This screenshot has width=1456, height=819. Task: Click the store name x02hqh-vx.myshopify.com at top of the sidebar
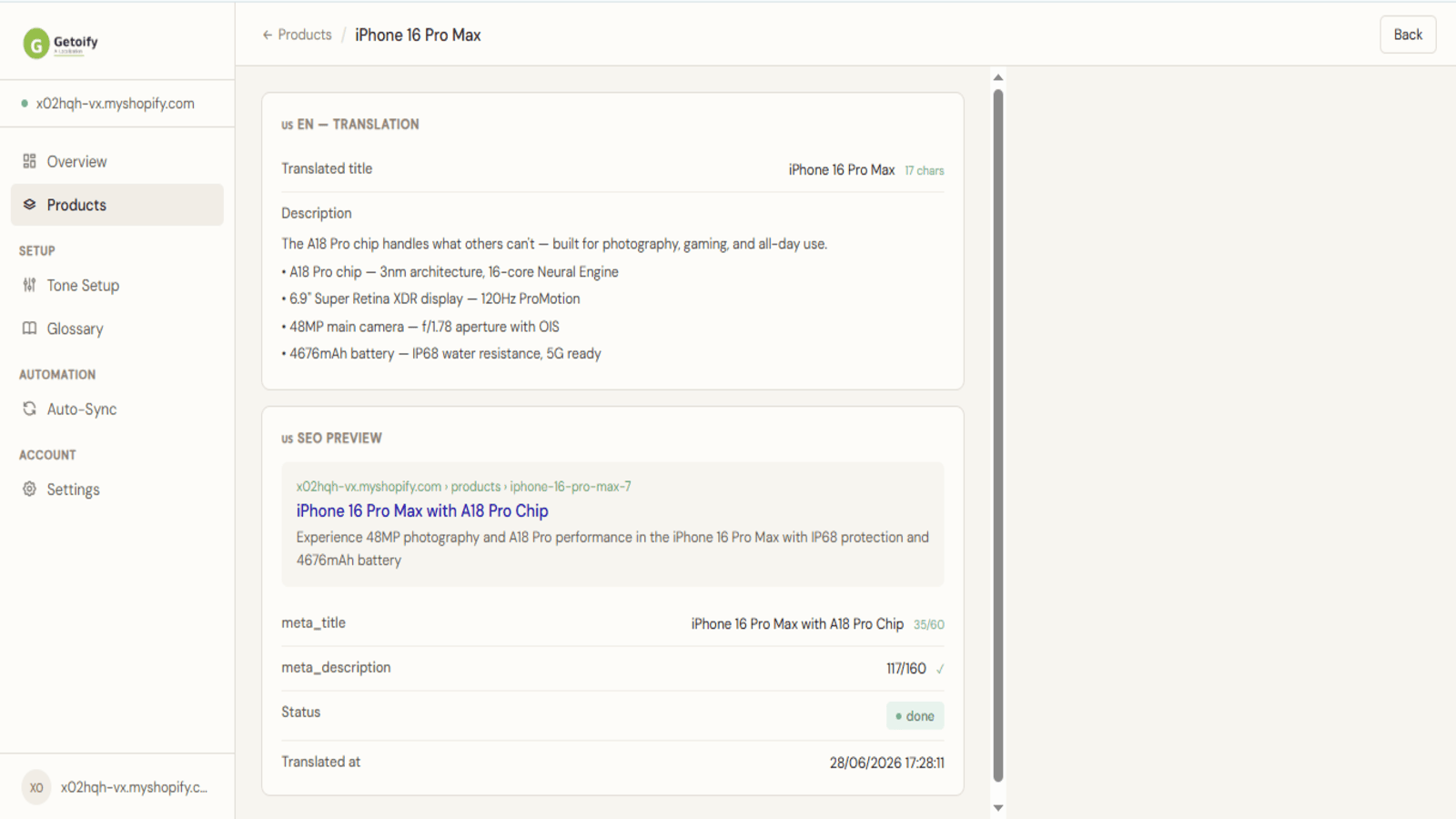pyautogui.click(x=115, y=104)
